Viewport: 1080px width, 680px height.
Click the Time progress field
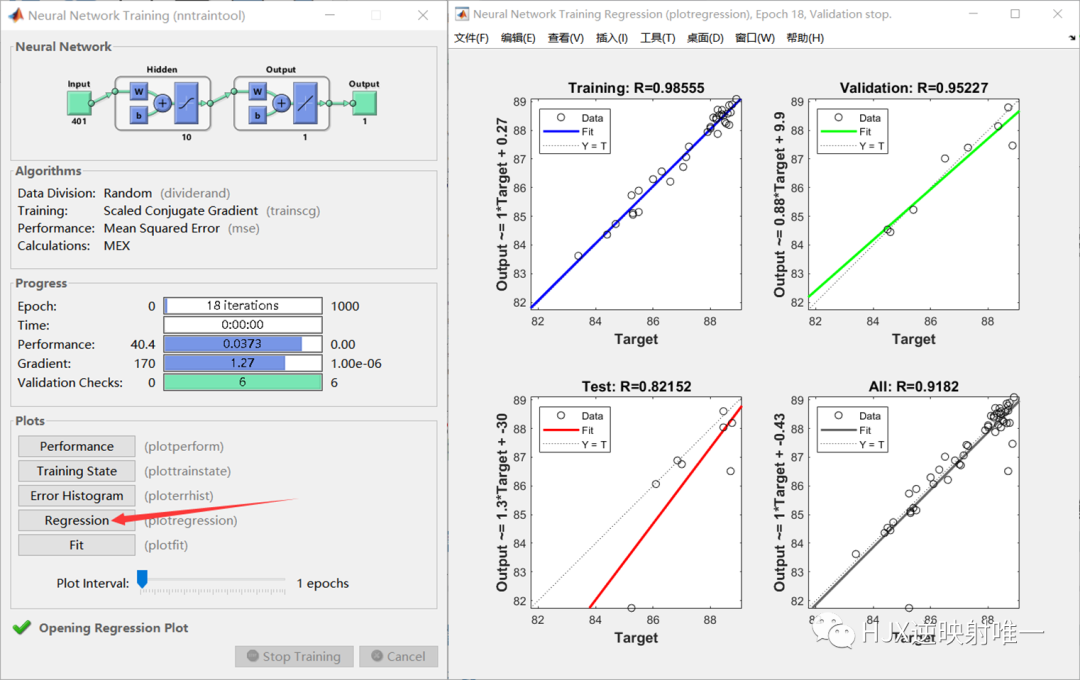point(242,324)
